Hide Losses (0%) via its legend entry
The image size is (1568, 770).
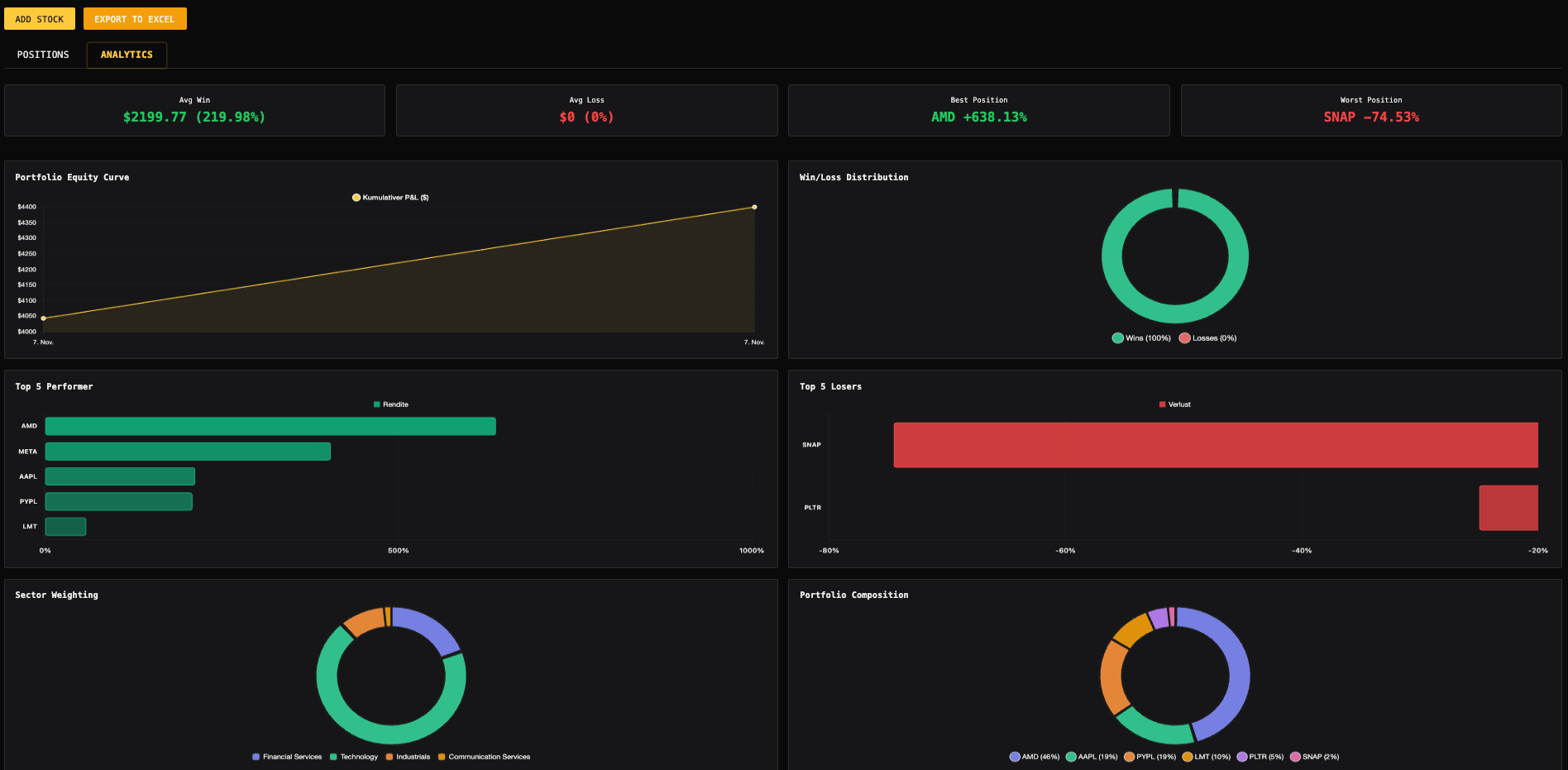coord(1184,337)
